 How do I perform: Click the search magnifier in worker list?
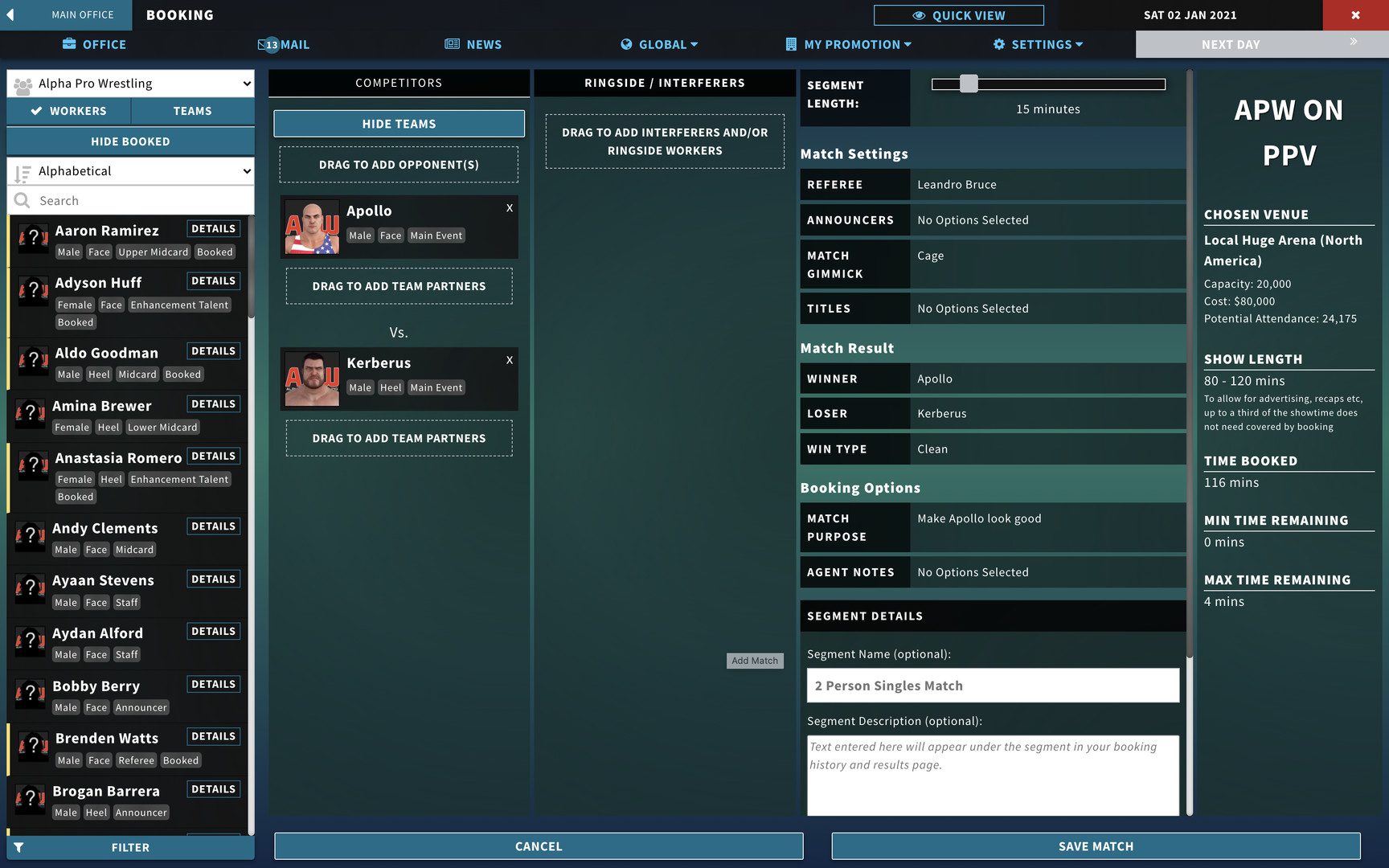23,200
